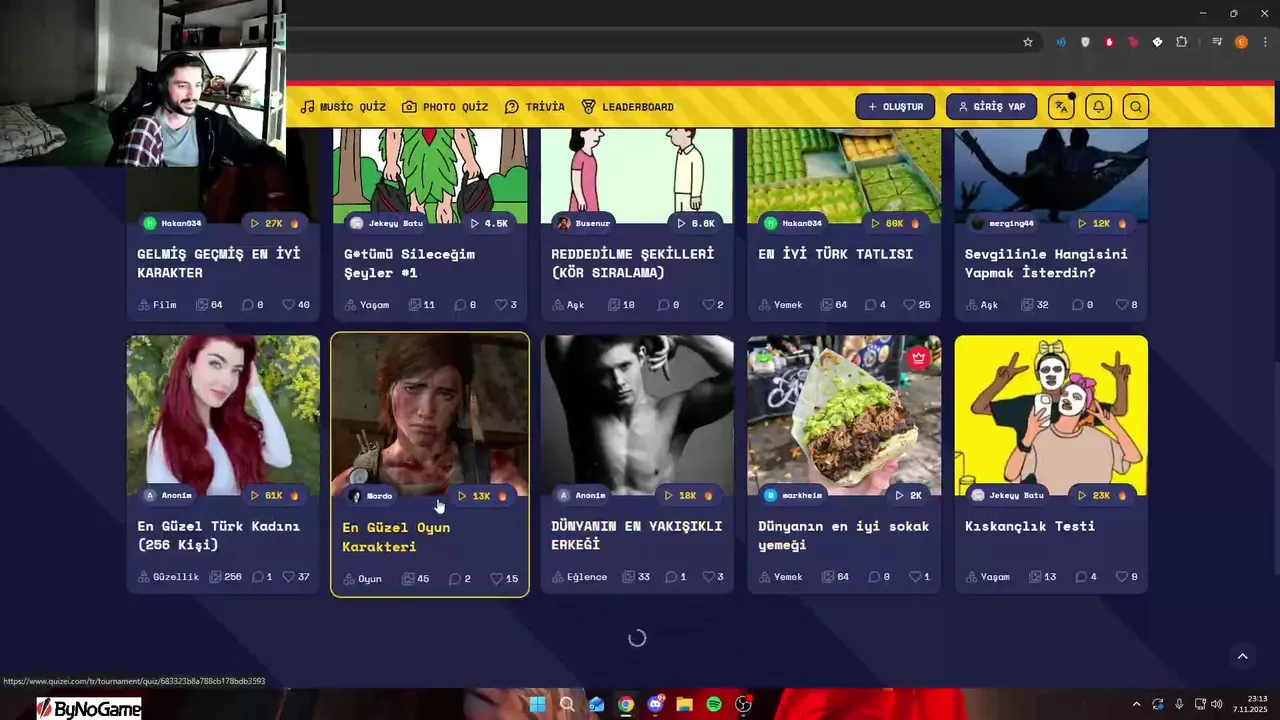Click the Oluştur create button

tap(895, 107)
